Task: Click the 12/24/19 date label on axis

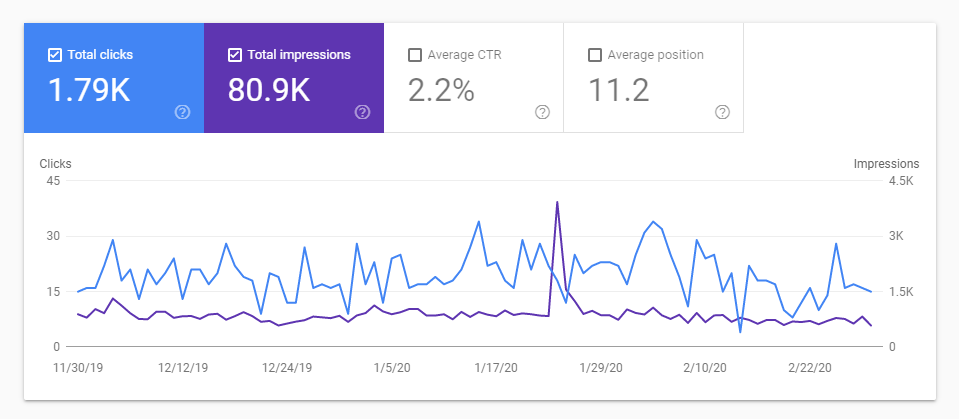Action: [x=285, y=367]
